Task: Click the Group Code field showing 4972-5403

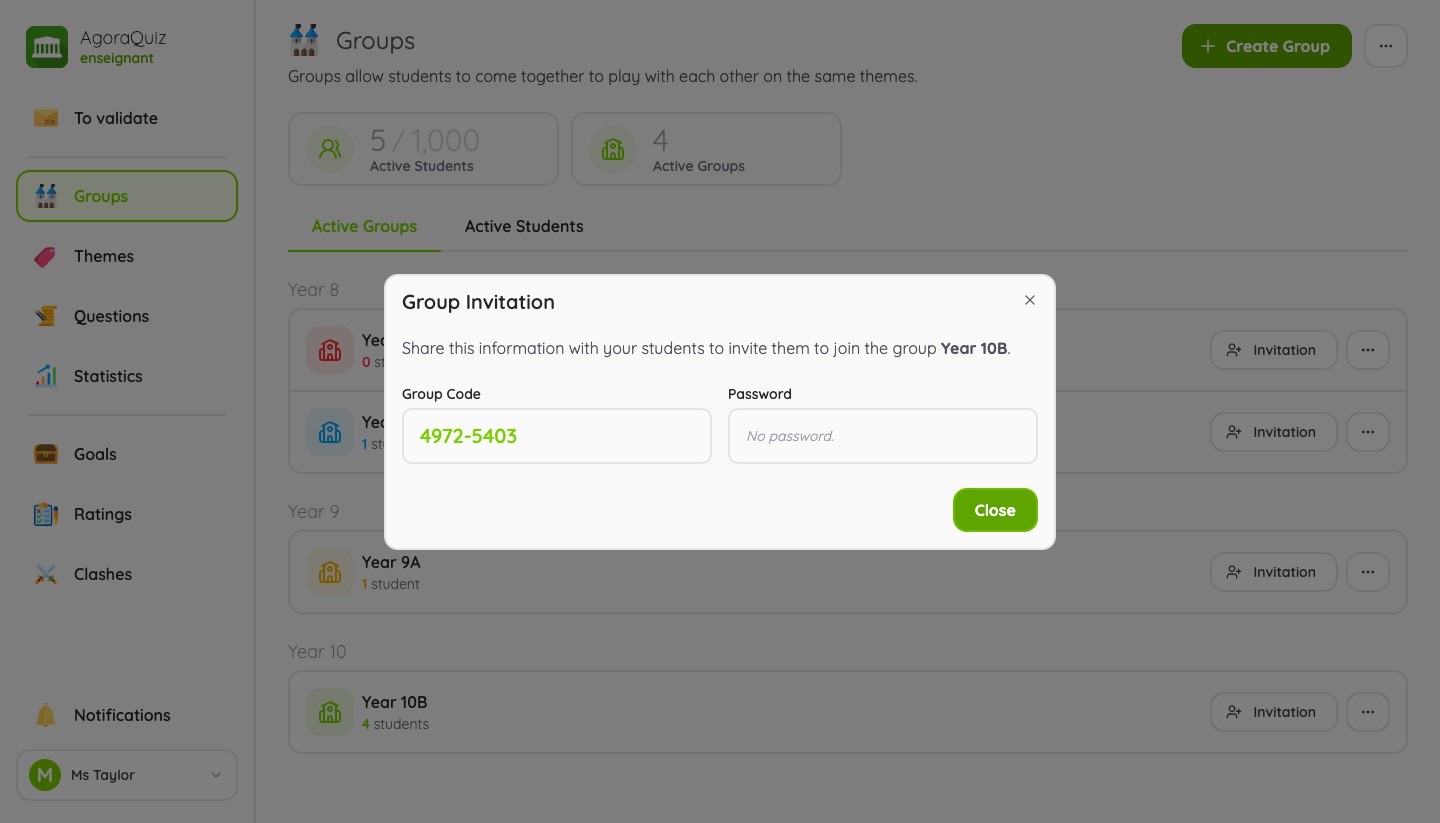Action: tap(557, 436)
